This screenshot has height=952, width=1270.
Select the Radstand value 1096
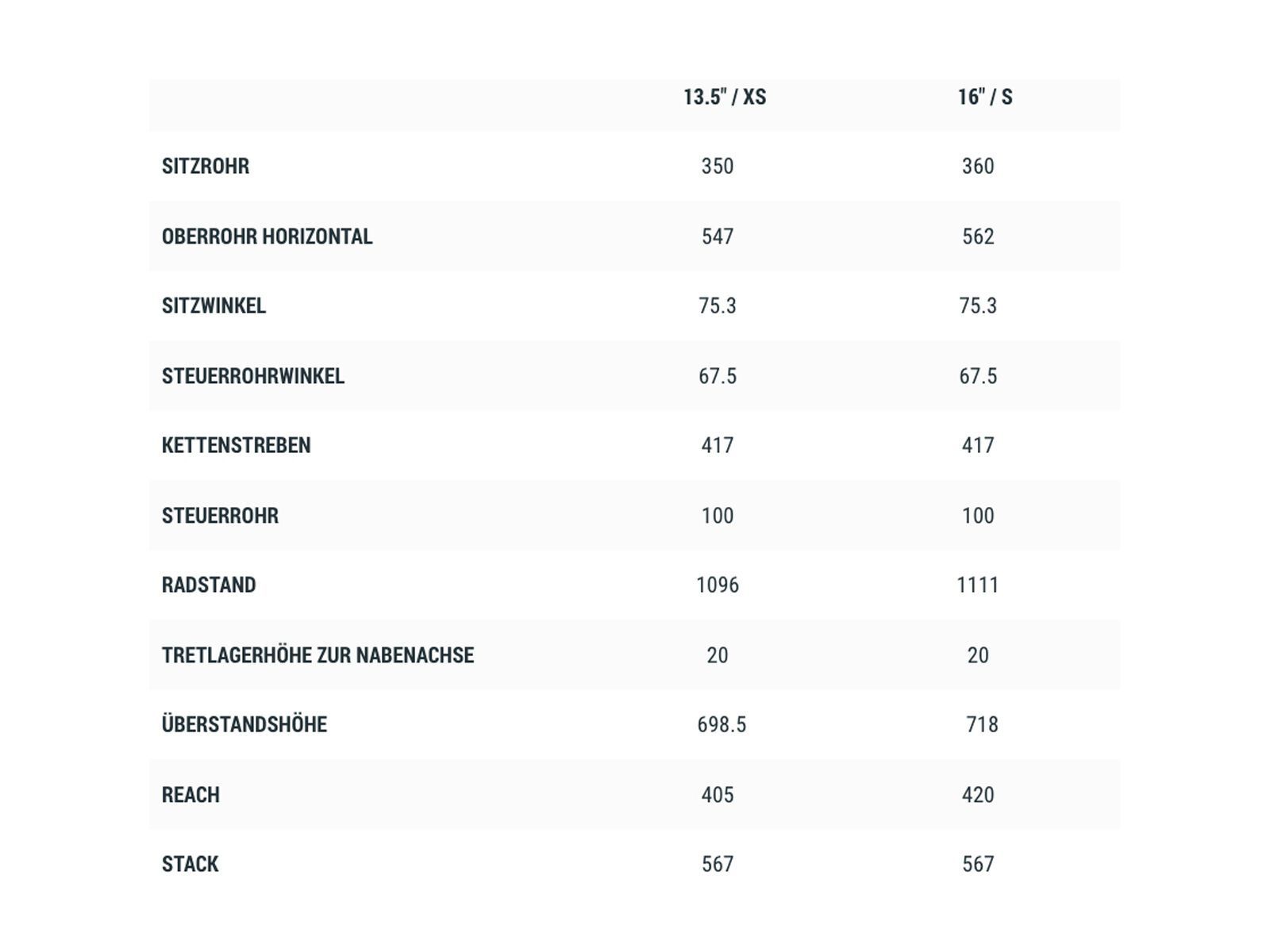(718, 585)
